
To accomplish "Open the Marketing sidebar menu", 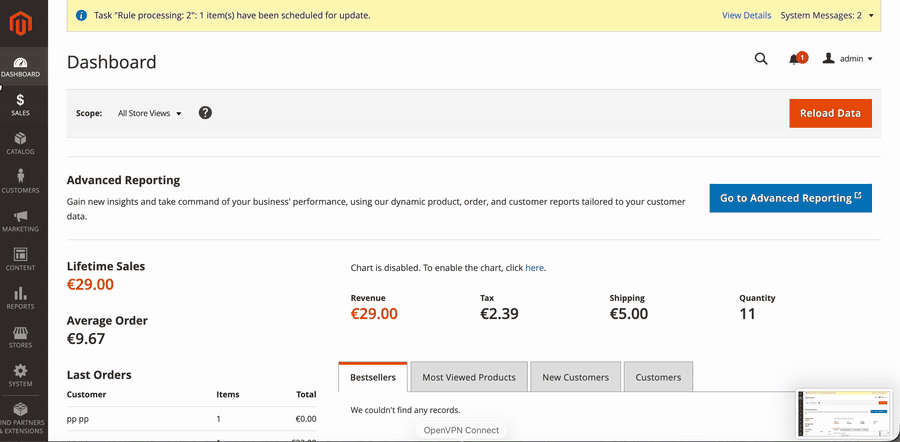I will [x=21, y=222].
